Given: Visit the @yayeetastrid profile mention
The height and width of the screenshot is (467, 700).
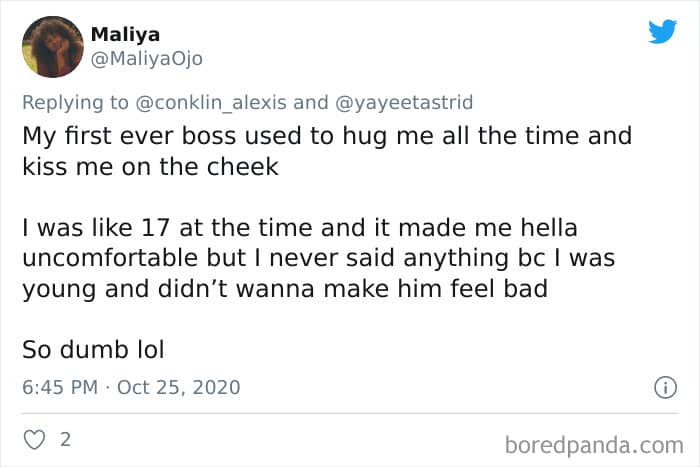Looking at the screenshot, I should point(401,101).
